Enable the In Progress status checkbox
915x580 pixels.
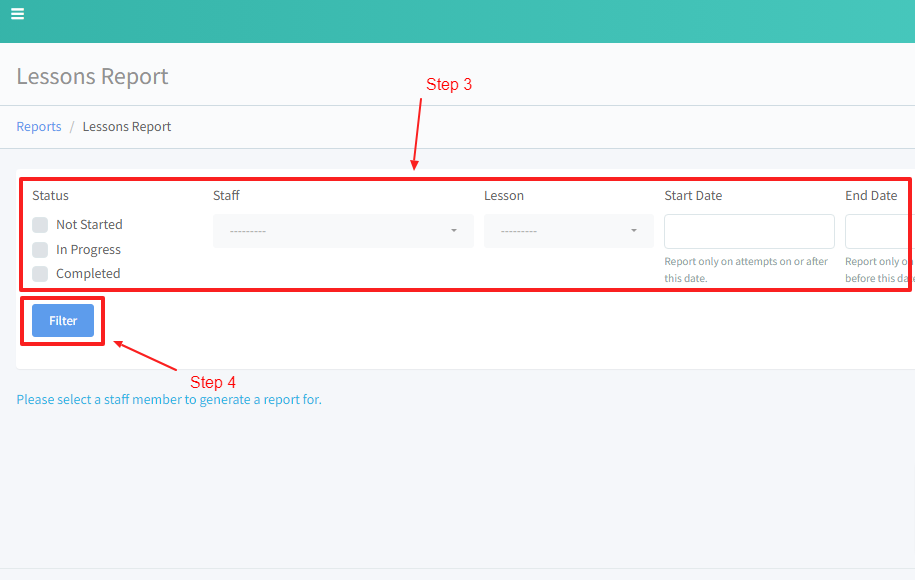(x=40, y=250)
